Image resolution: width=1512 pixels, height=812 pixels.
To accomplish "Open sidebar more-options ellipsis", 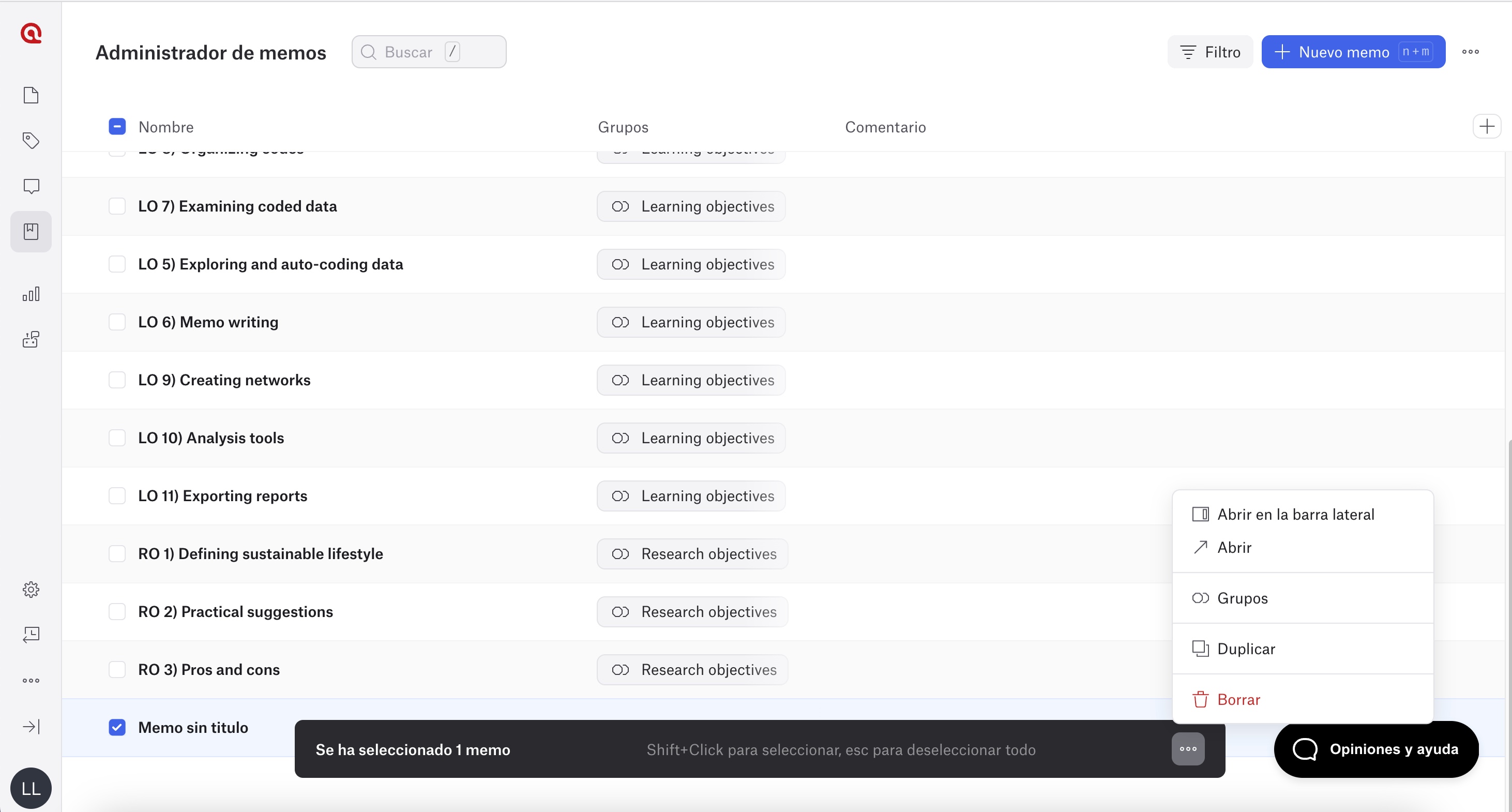I will coord(31,681).
